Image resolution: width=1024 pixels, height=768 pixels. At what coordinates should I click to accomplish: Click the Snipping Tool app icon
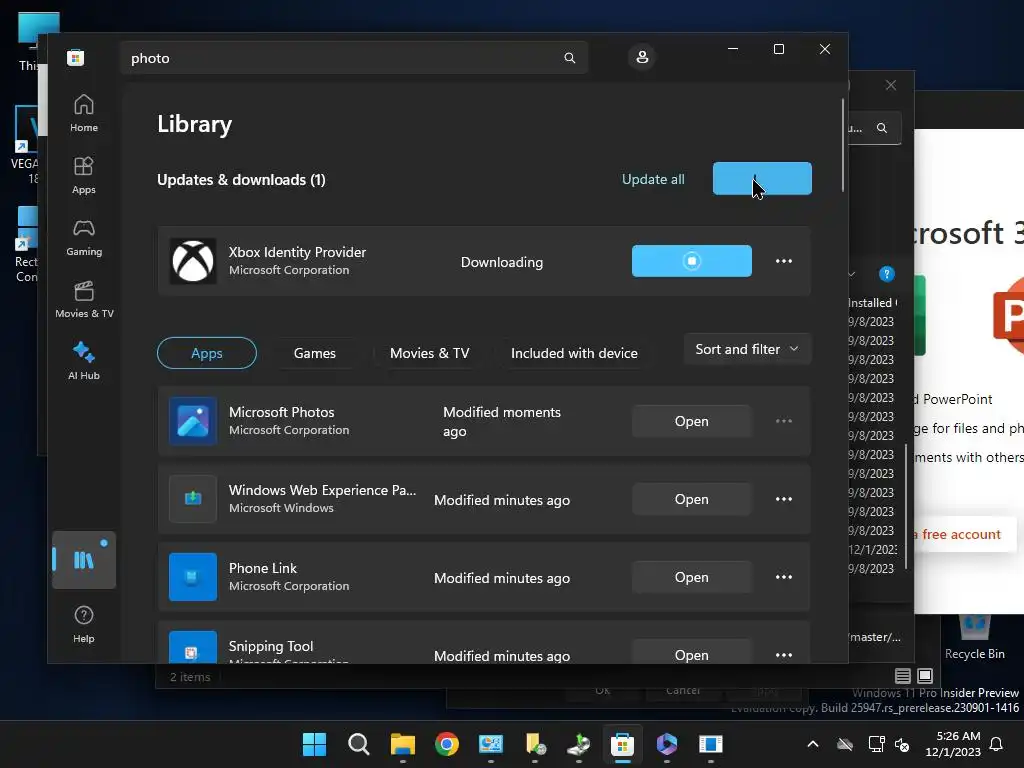pos(193,647)
